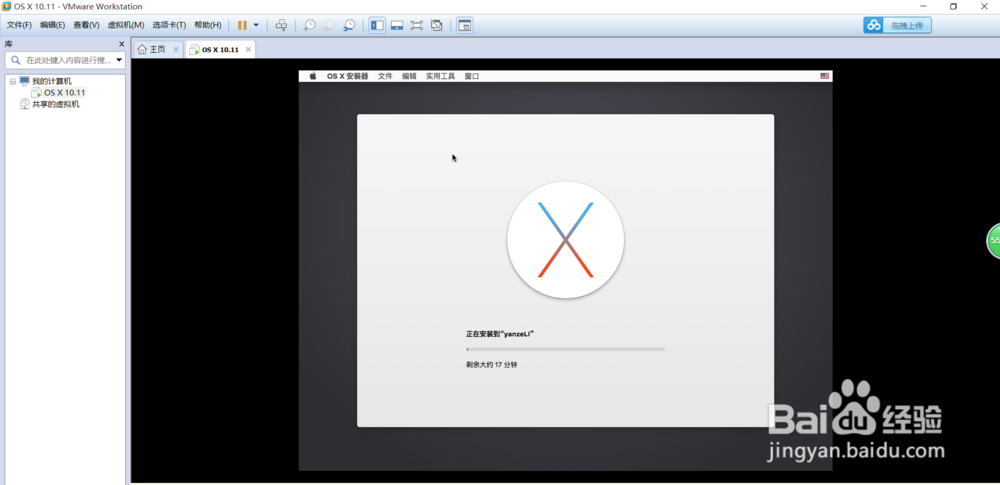
Task: Click the 剩余大约 17 分钟 text
Action: [x=491, y=365]
